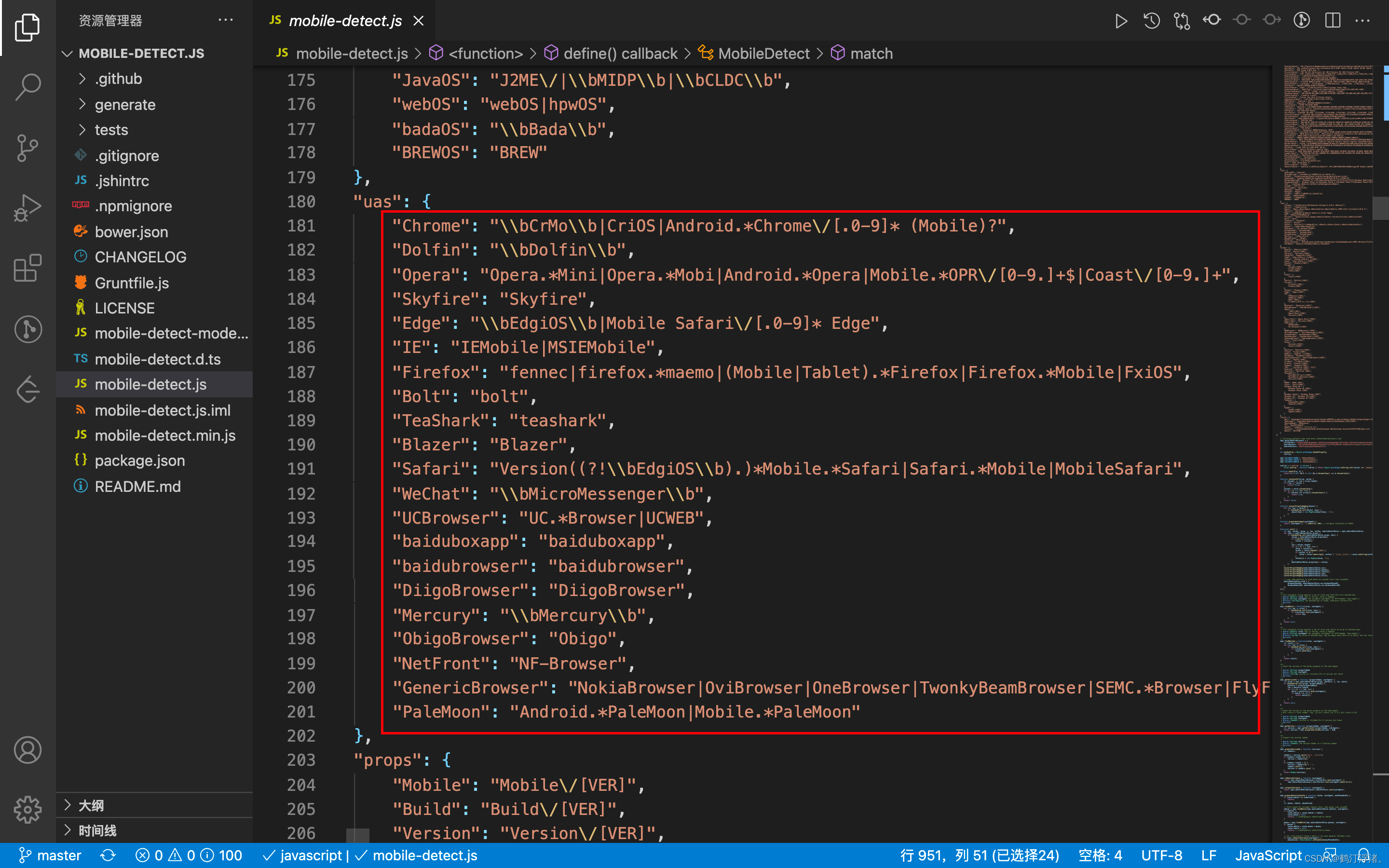Click the Run Code play button
Image resolution: width=1389 pixels, height=868 pixels.
[x=1120, y=21]
